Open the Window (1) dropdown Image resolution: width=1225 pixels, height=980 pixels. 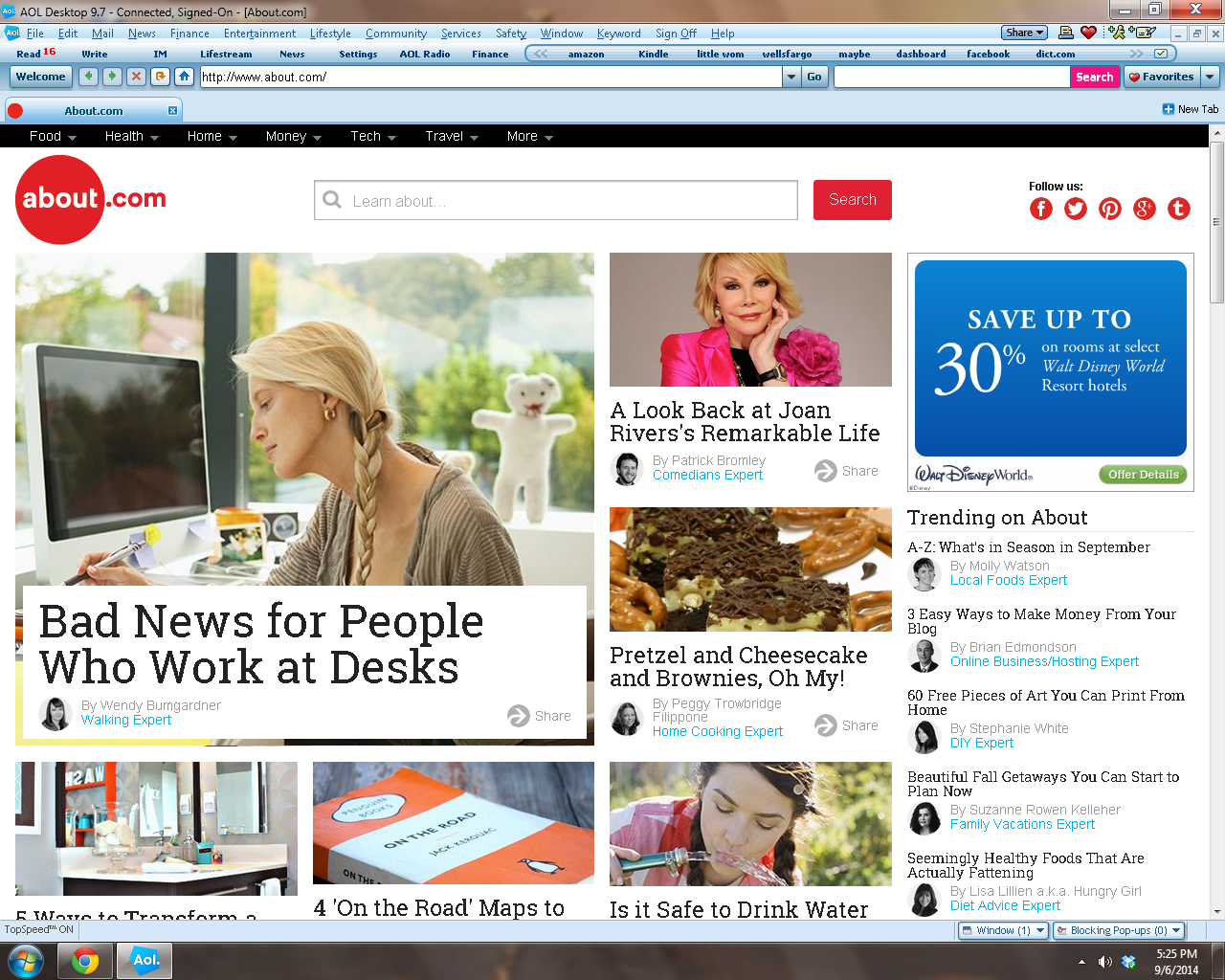(x=1003, y=930)
